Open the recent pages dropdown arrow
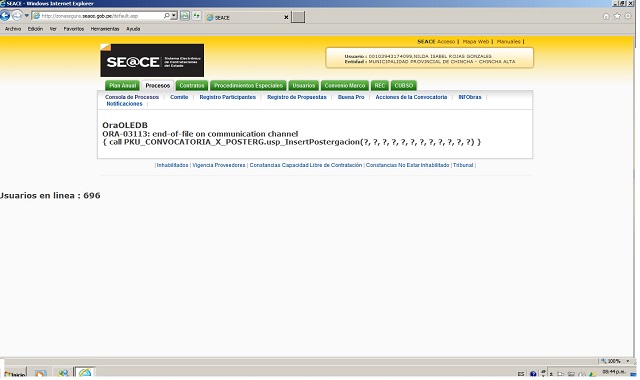Viewport: 640px width, 380px height. 27,16
